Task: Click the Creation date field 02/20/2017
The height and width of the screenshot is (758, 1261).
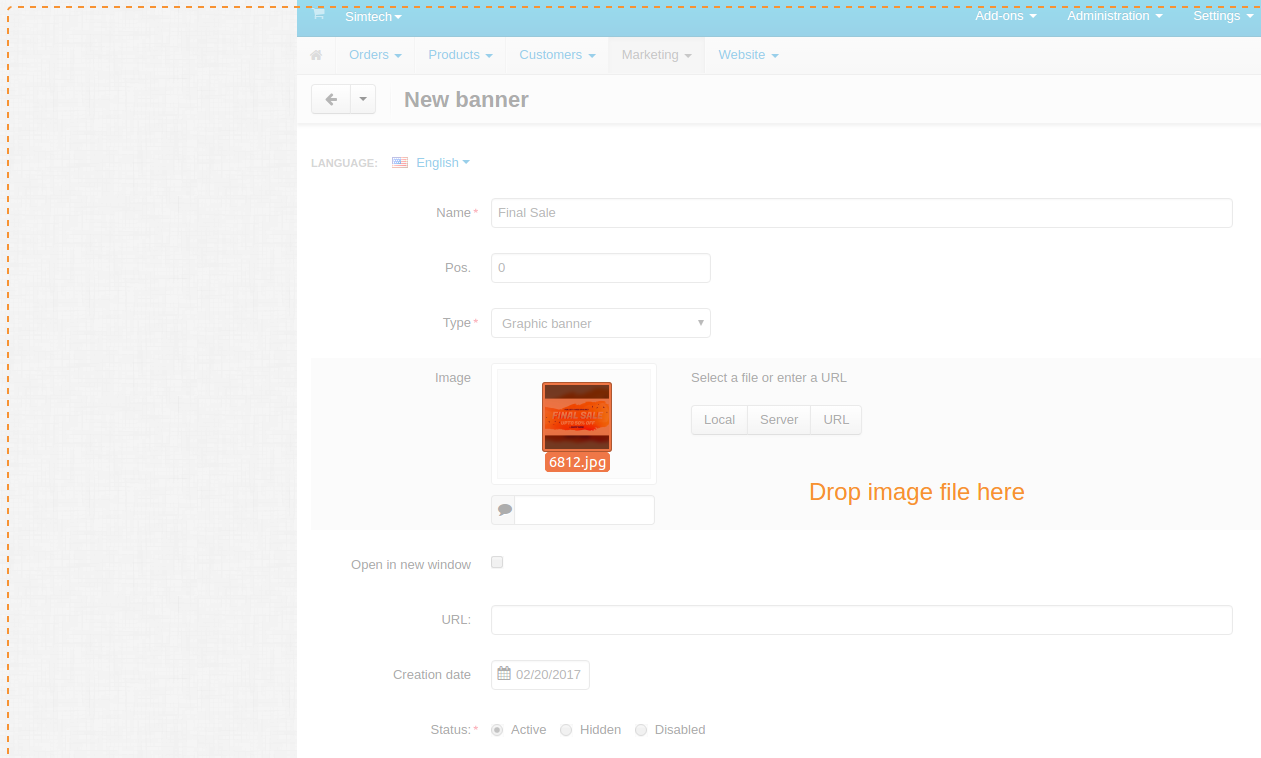Action: point(540,675)
